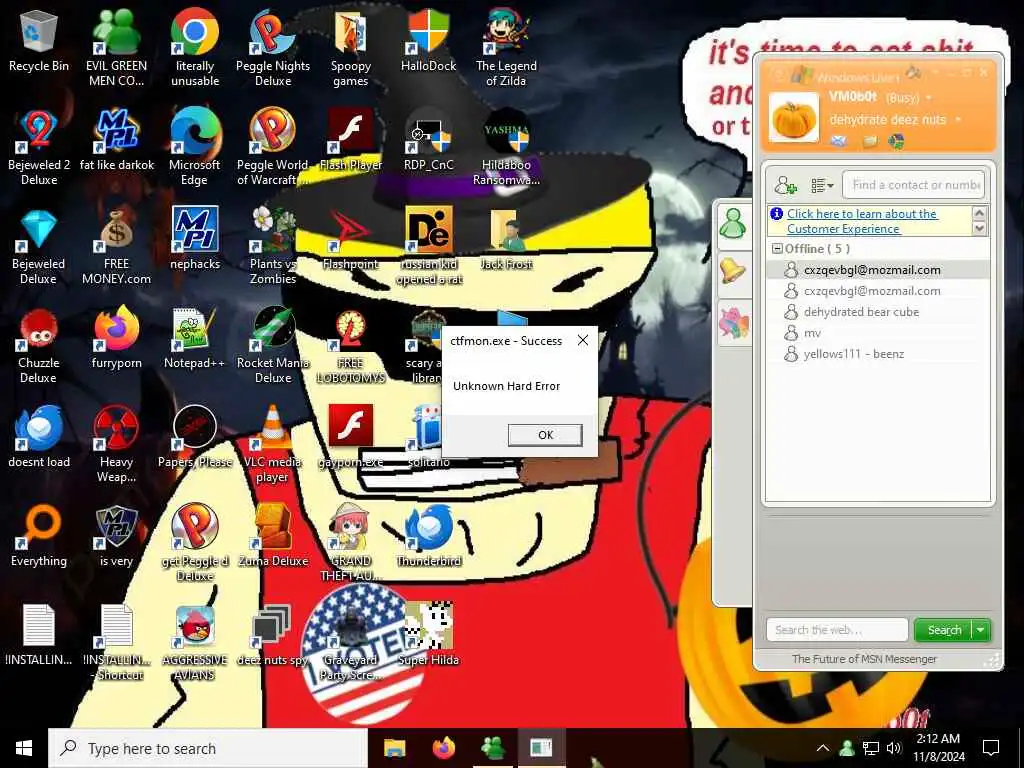Open the dropdown arrow beside Search button
The height and width of the screenshot is (768, 1024).
981,630
